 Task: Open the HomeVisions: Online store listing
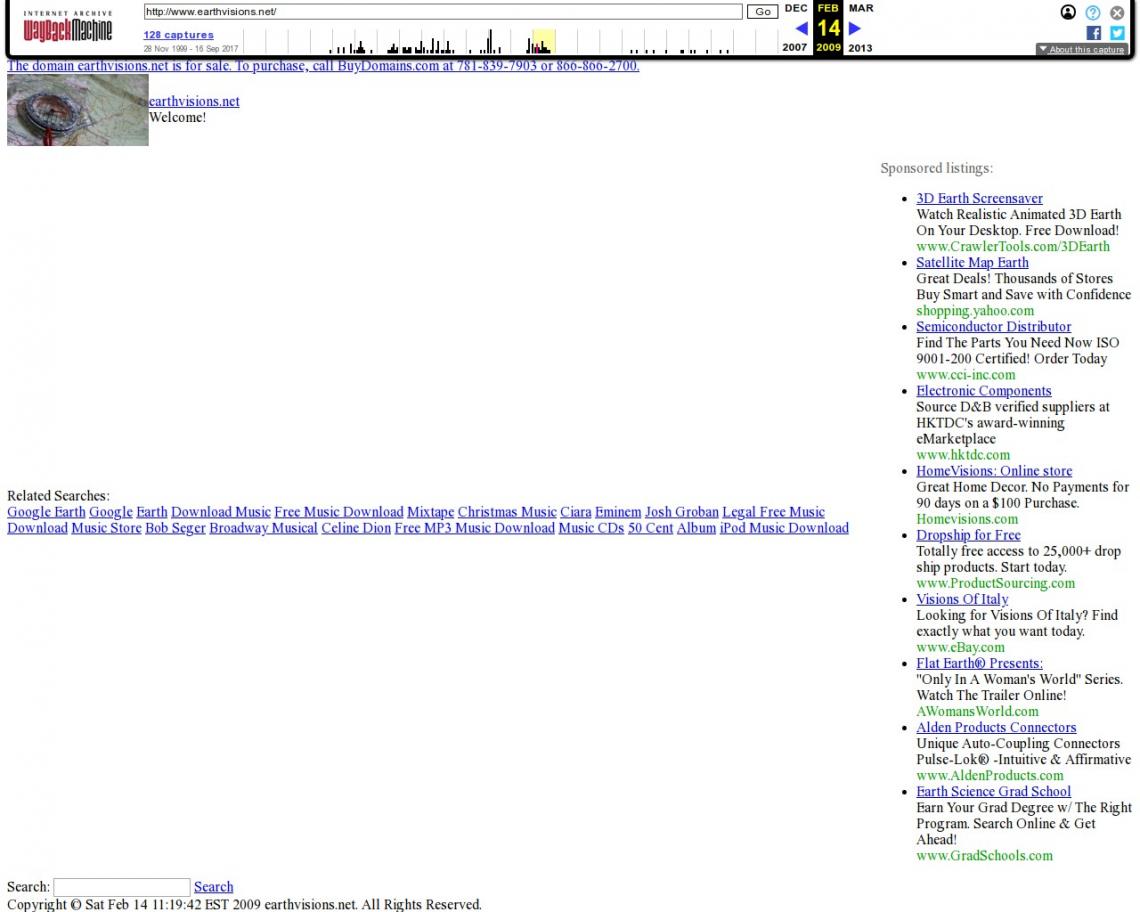click(994, 471)
